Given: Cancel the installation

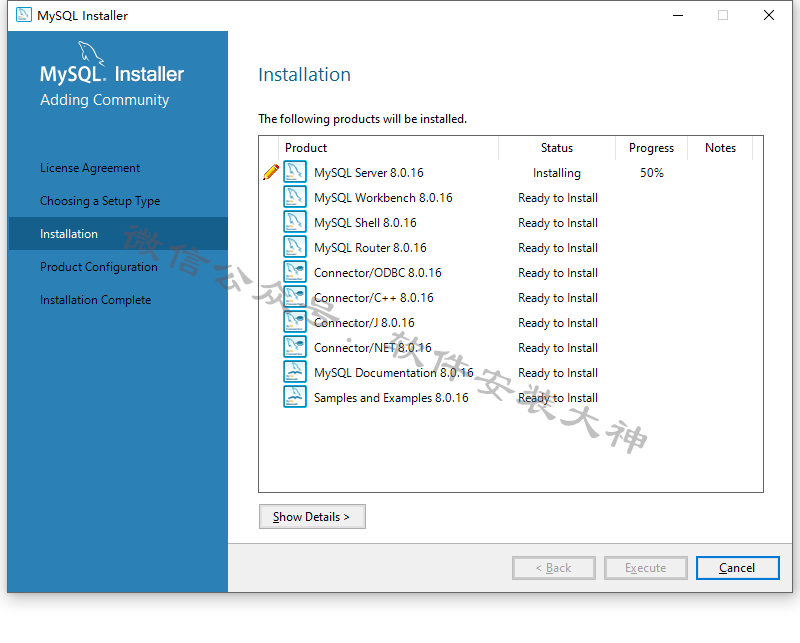Looking at the screenshot, I should [x=737, y=568].
